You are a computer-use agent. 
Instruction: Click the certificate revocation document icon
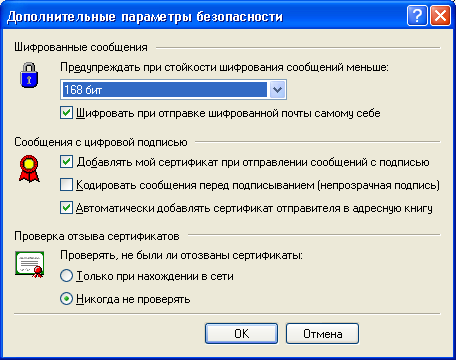click(30, 264)
